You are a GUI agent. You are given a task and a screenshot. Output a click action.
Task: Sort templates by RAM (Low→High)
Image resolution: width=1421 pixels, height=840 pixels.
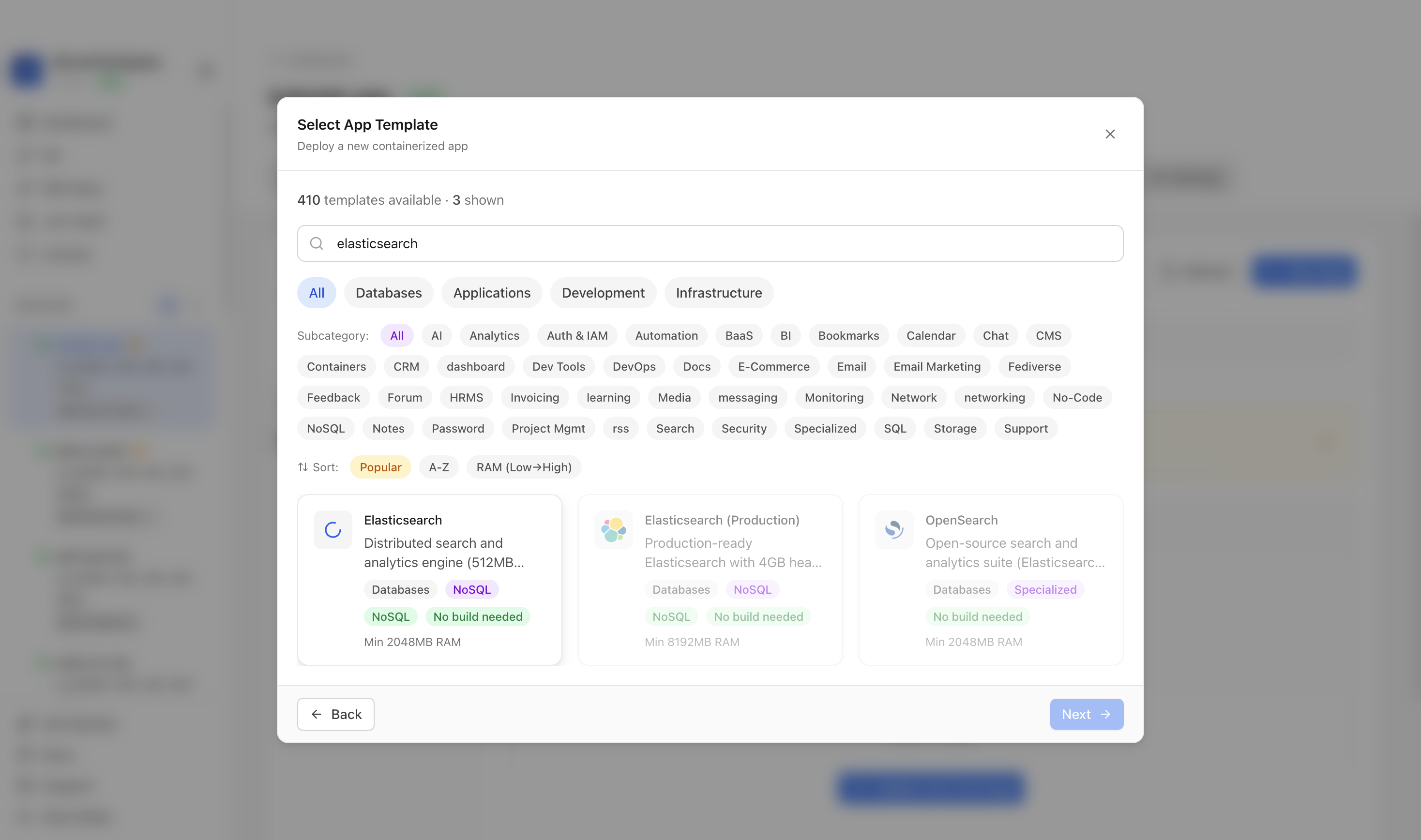tap(524, 467)
